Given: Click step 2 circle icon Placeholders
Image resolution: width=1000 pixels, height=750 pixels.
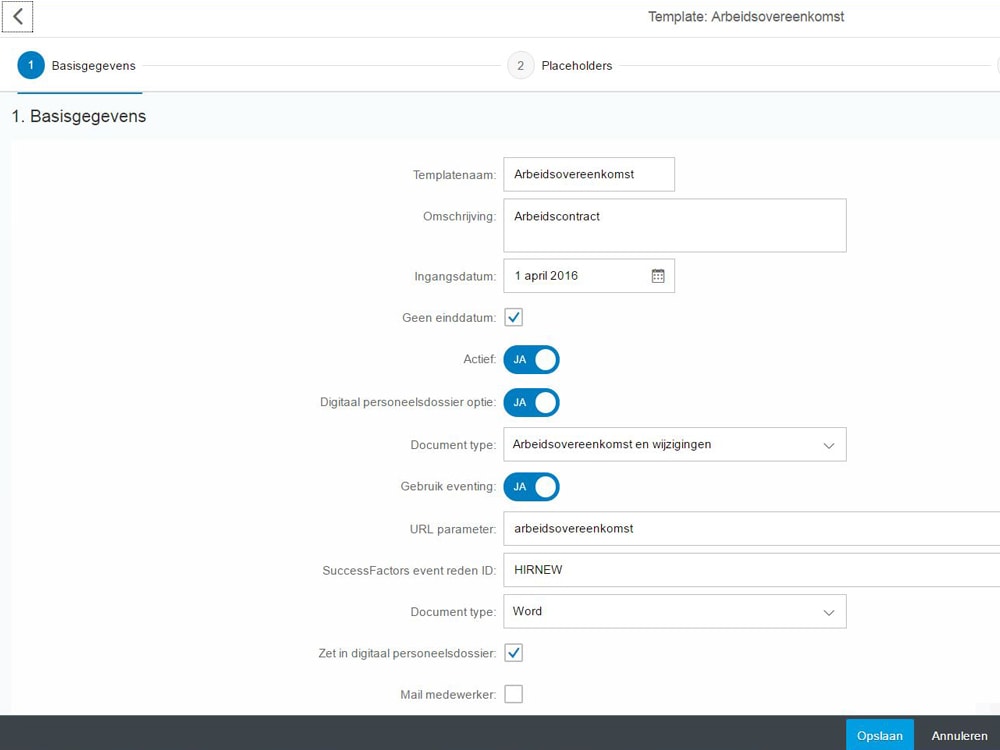Looking at the screenshot, I should click(520, 66).
